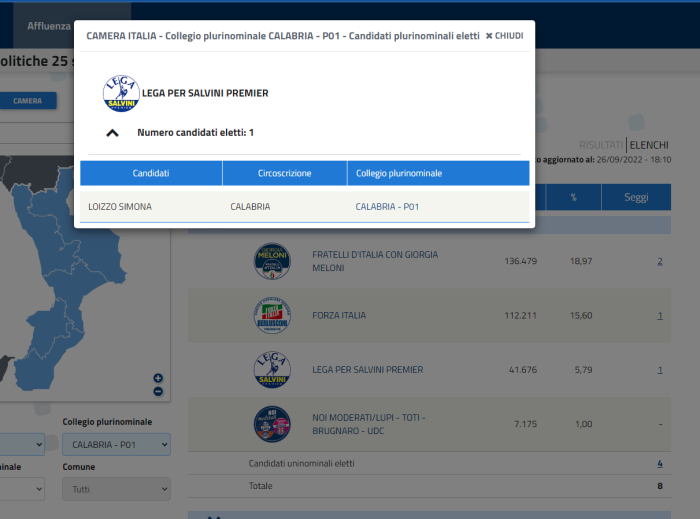
Task: Click the Seggi column header
Action: tap(636, 197)
